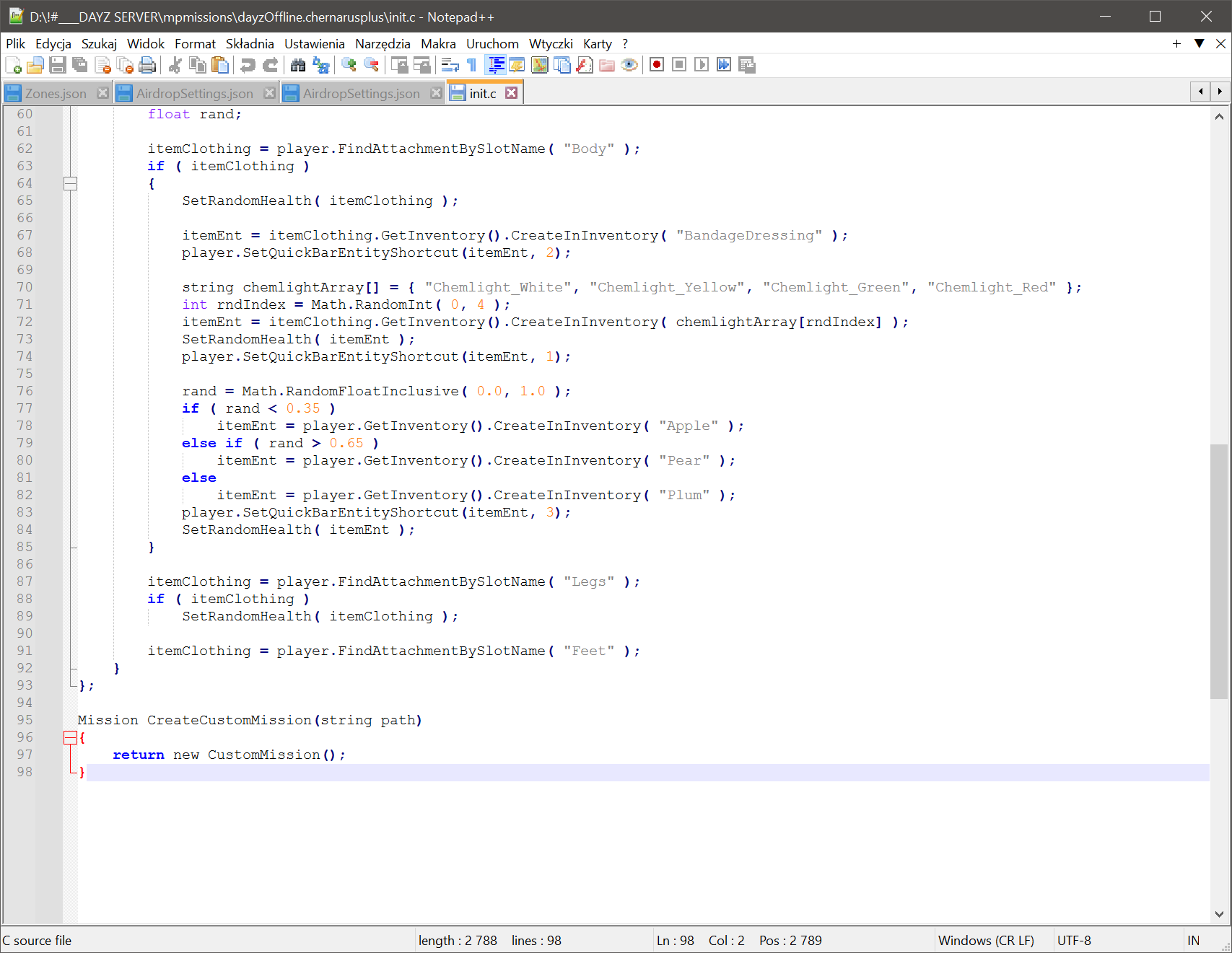Click vertical scrollbar down arrow
Viewport: 1232px width, 953px height.
[1219, 914]
